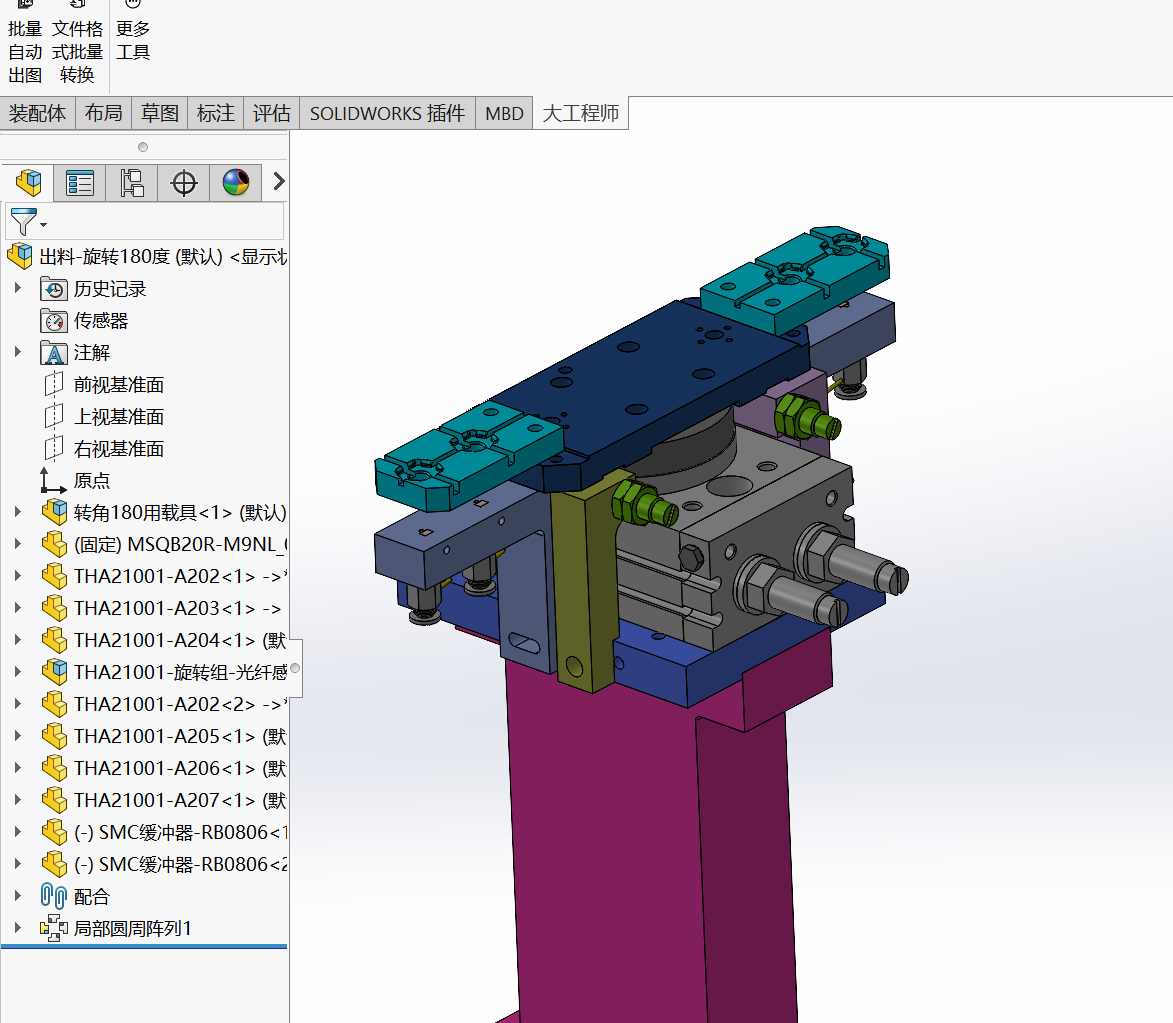The image size is (1173, 1023).
Task: Select the 转角180用载具 subassembly icon
Action: 54,513
